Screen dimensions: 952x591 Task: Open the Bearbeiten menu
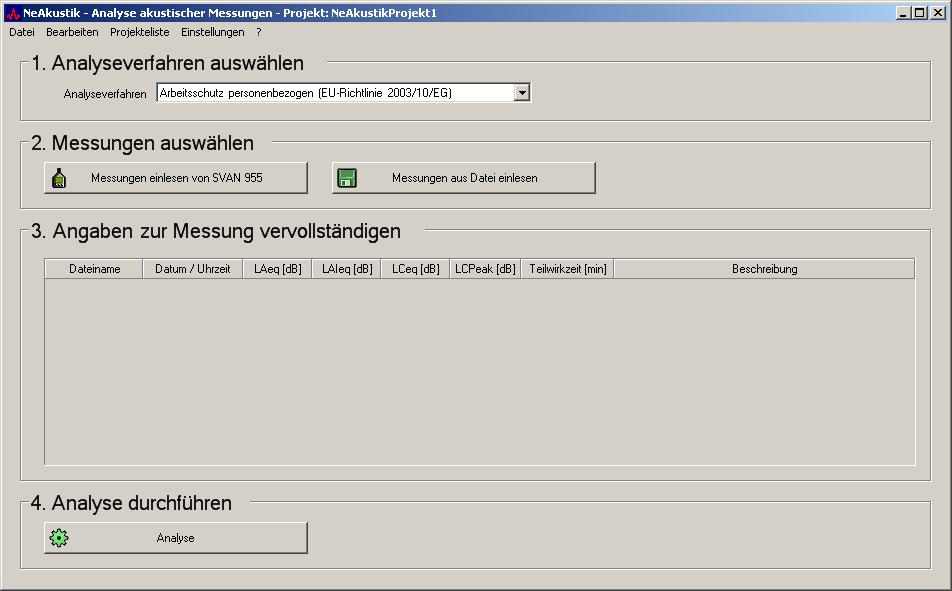72,32
